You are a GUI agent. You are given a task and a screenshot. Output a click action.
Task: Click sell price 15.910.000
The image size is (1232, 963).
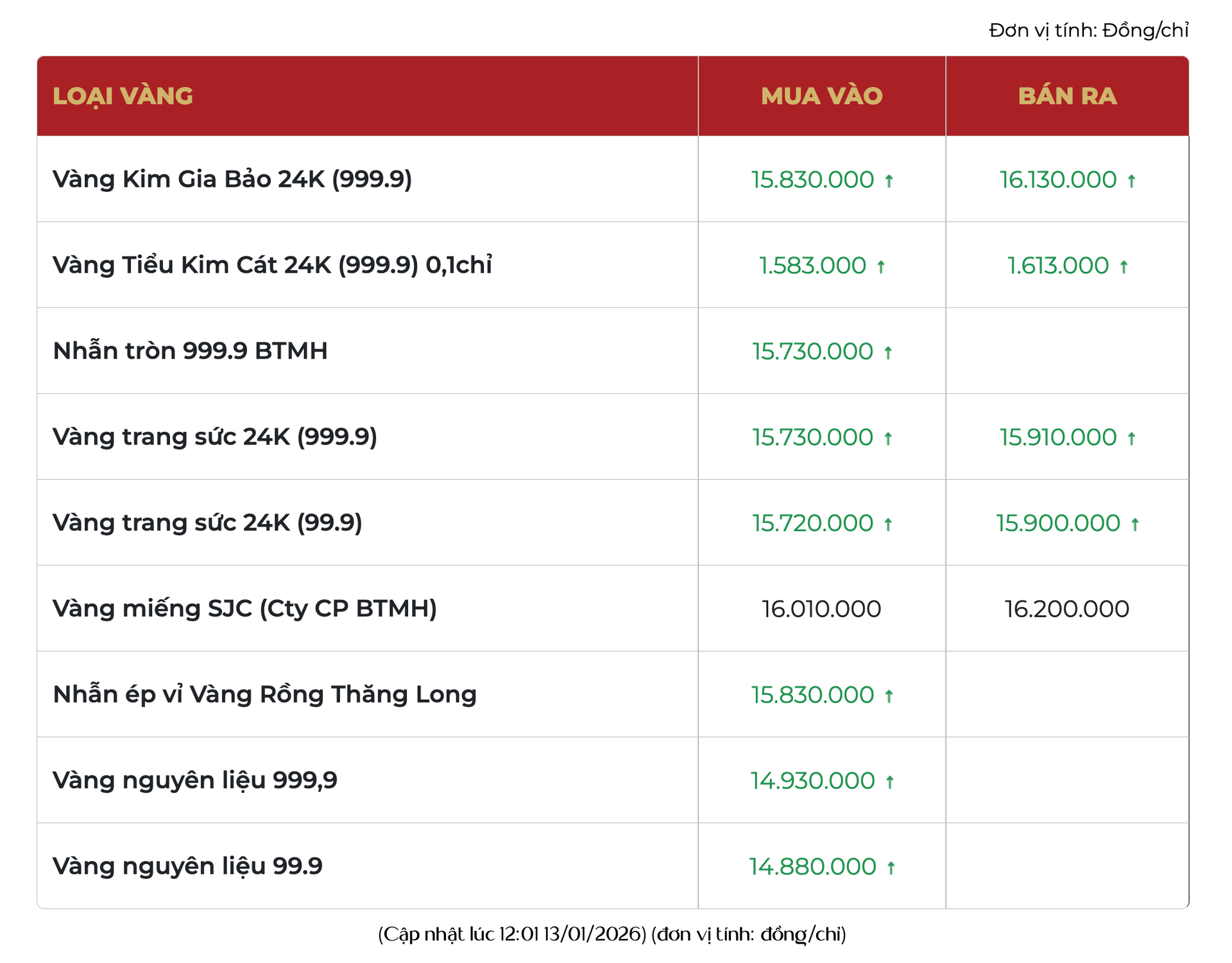coord(1058,438)
